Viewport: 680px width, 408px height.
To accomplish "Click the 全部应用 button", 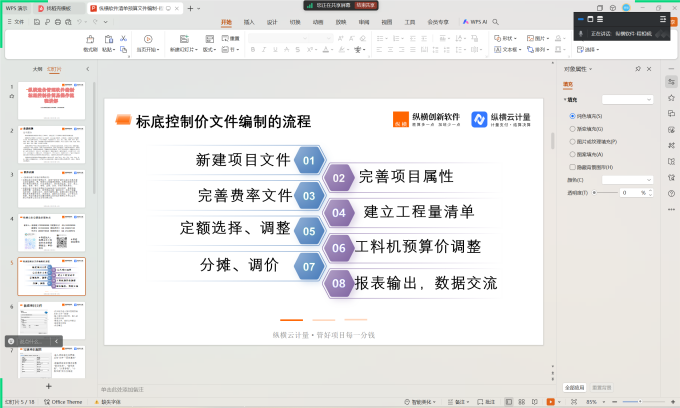I will (574, 386).
